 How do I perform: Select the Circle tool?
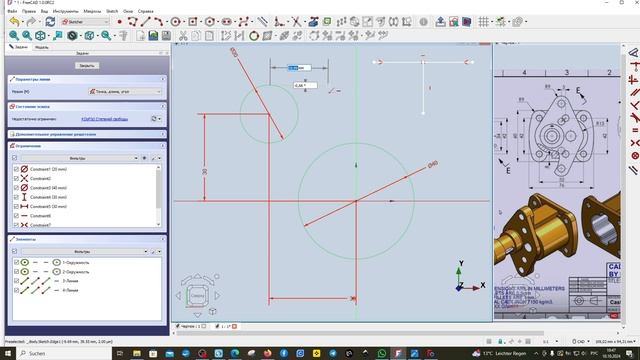click(x=176, y=22)
